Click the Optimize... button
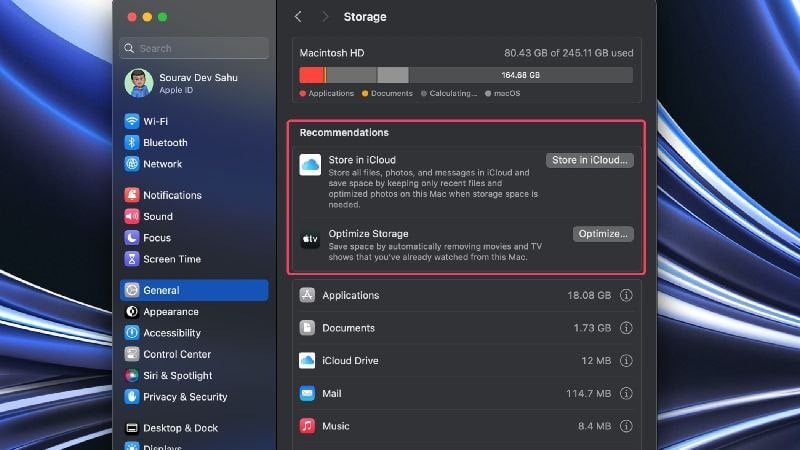The height and width of the screenshot is (450, 800). [x=603, y=234]
